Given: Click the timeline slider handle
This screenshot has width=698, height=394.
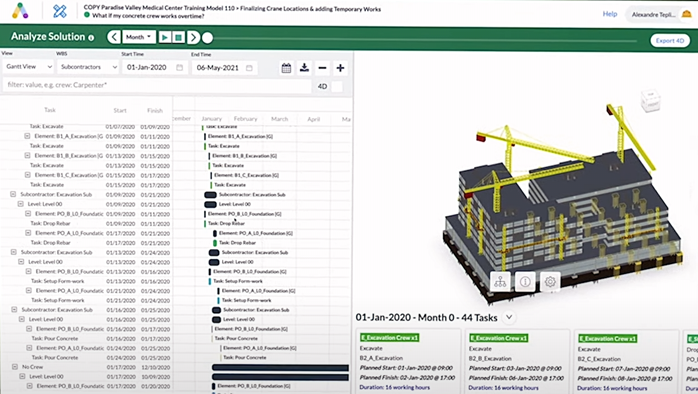Looking at the screenshot, I should coord(207,38).
